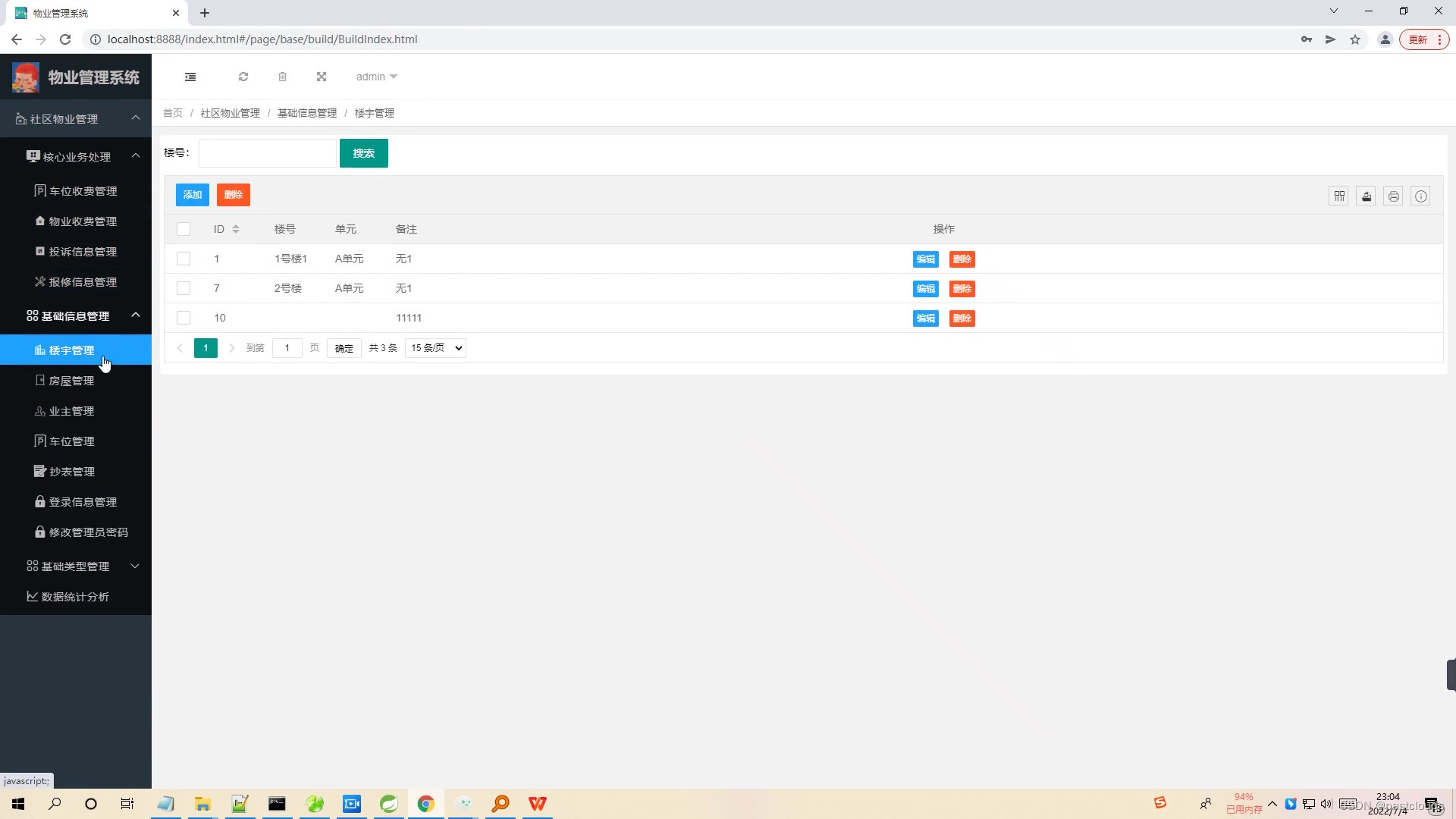Open the admin user dropdown
The width and height of the screenshot is (1456, 819).
coord(375,77)
